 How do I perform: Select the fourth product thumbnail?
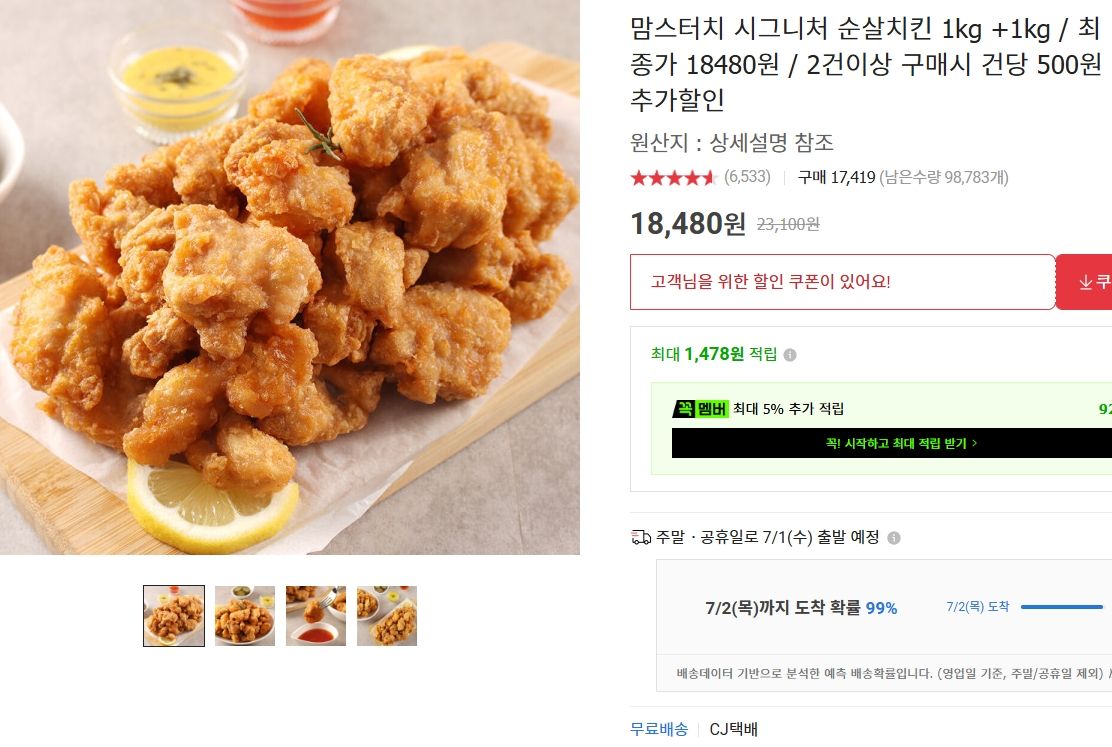click(x=387, y=616)
